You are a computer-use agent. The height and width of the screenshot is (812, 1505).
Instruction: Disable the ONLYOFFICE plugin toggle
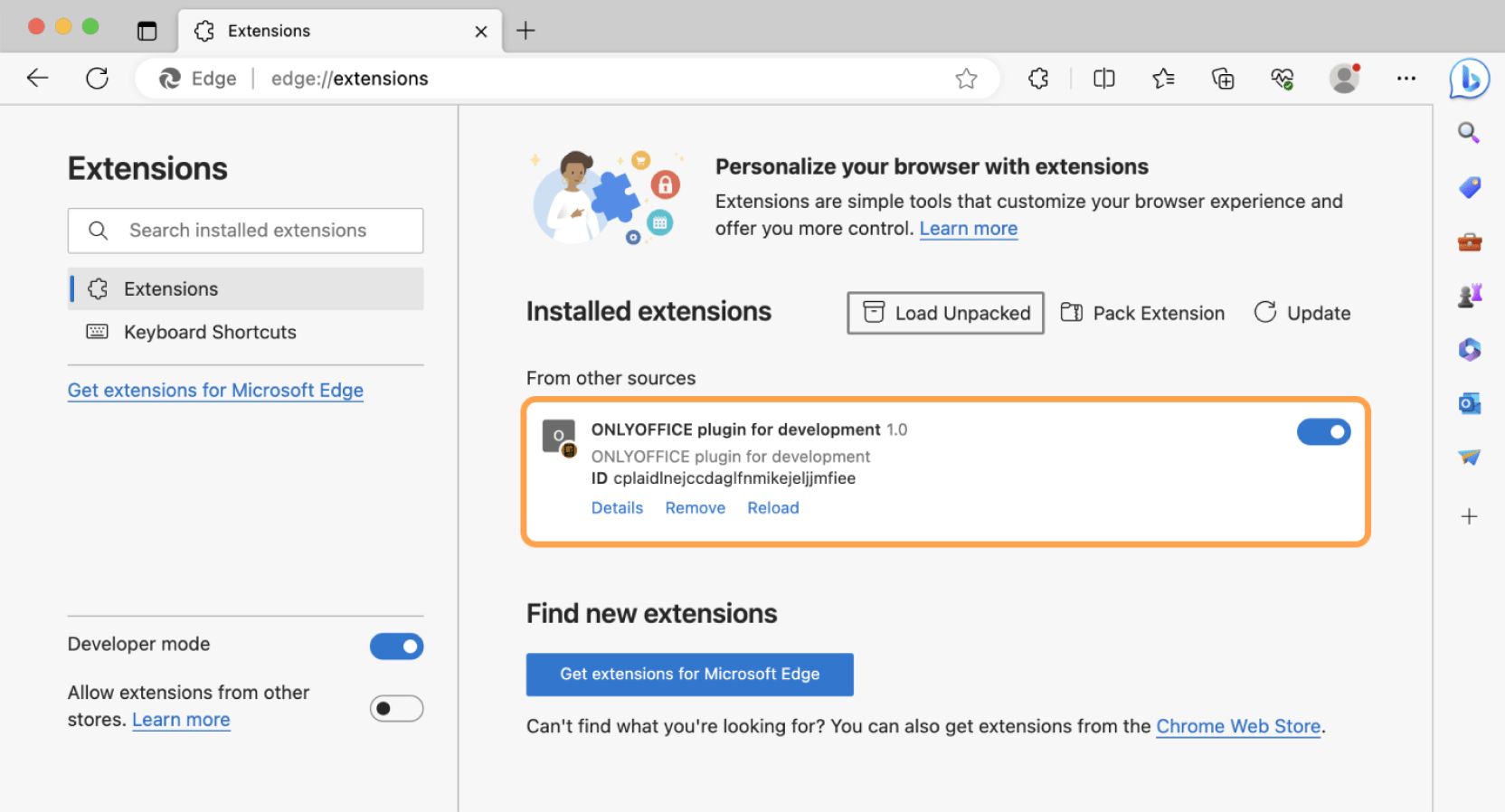[1323, 432]
